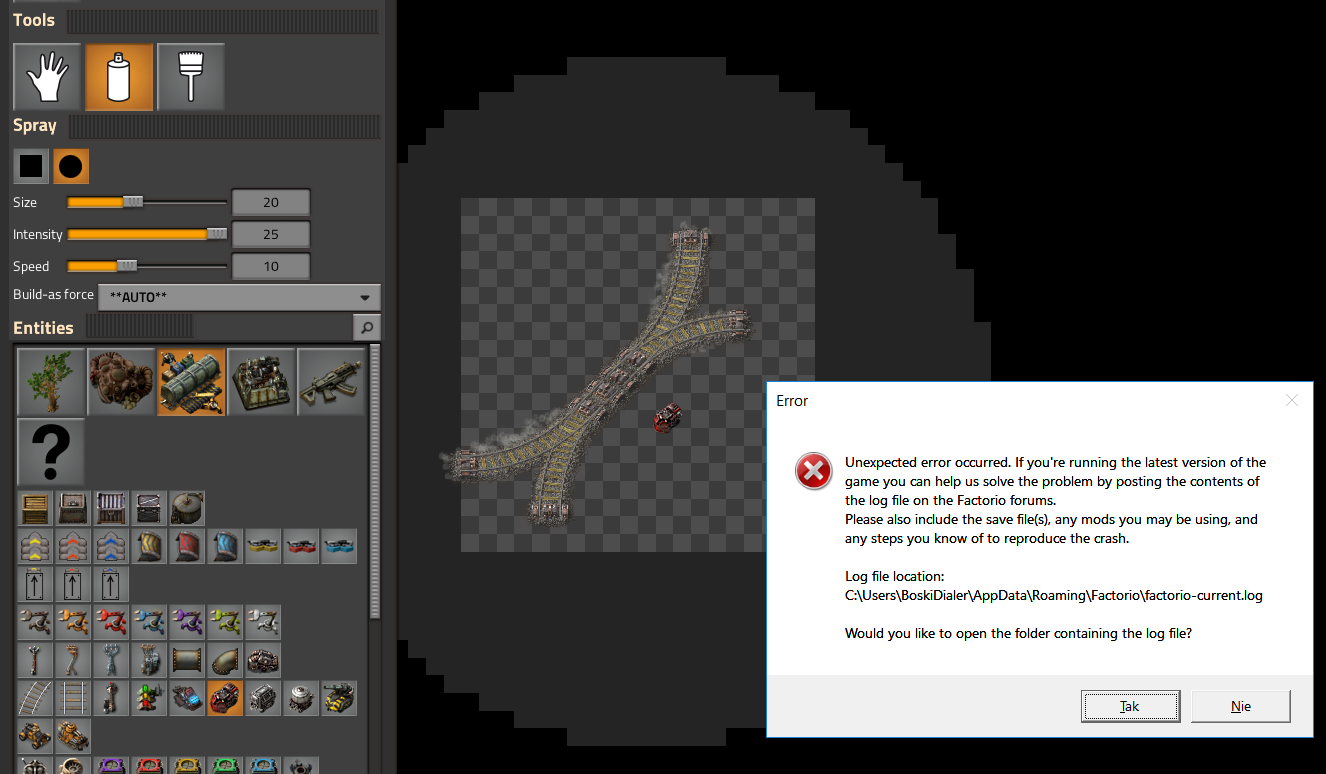
Task: Adjust the Intensity slider
Action: (x=147, y=234)
